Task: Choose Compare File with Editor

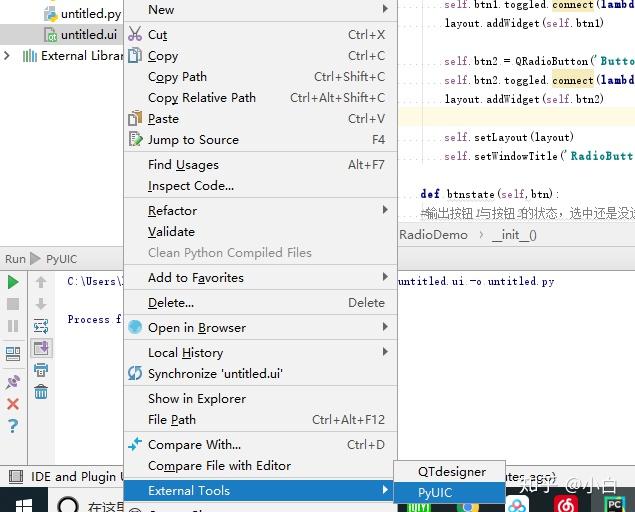Action: tap(260, 466)
